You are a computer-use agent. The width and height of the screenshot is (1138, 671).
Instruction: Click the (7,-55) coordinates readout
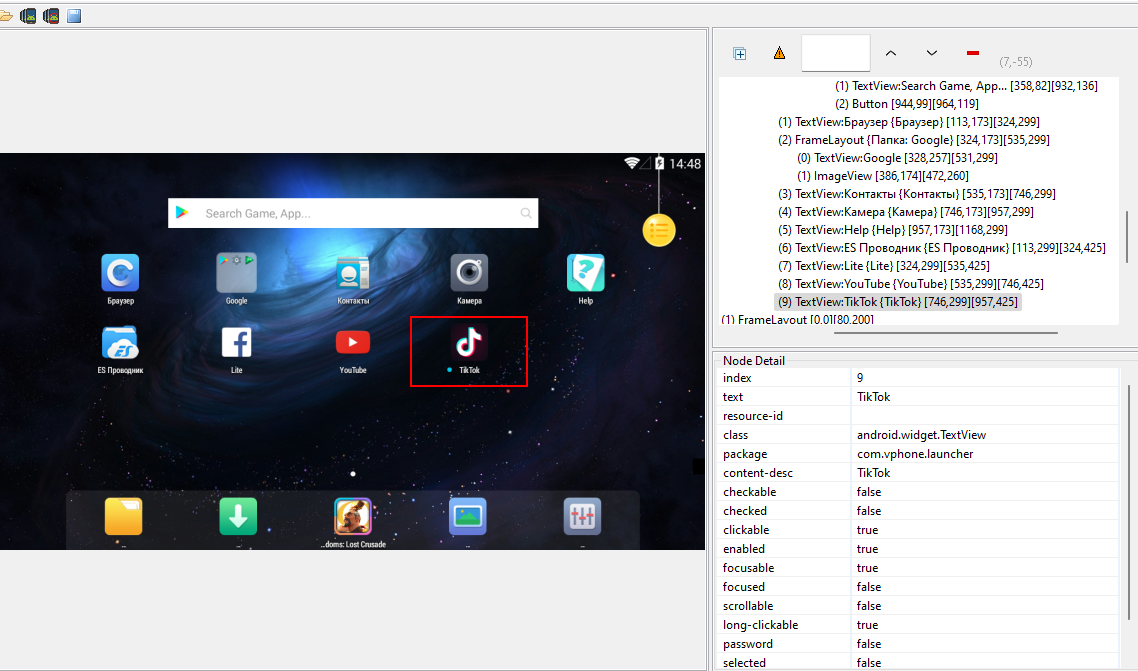click(x=1015, y=62)
